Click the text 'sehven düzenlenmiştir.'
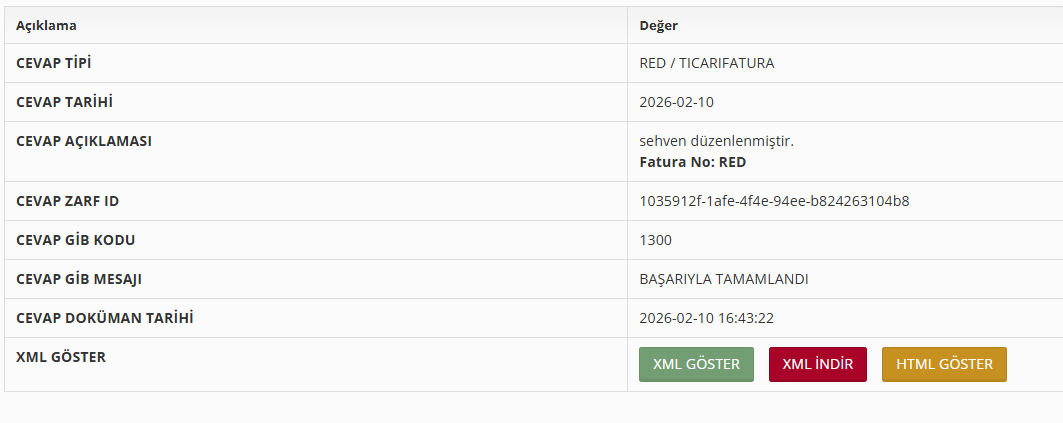Image resolution: width=1063 pixels, height=423 pixels. coord(716,141)
